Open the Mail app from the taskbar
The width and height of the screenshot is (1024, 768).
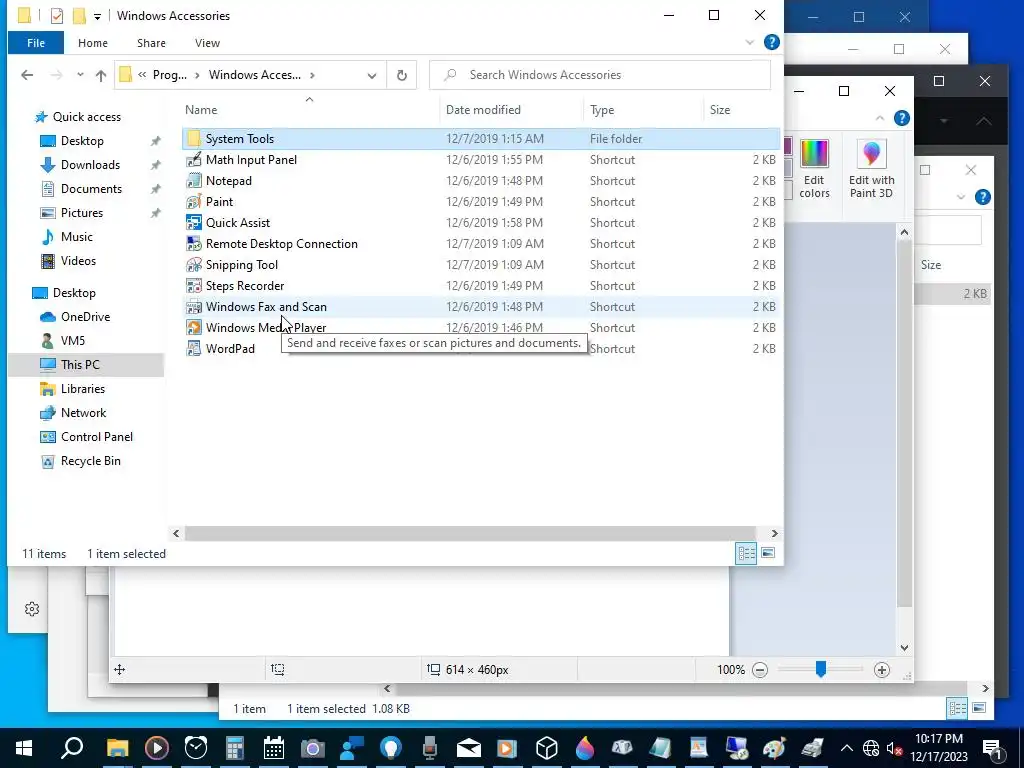(469, 748)
